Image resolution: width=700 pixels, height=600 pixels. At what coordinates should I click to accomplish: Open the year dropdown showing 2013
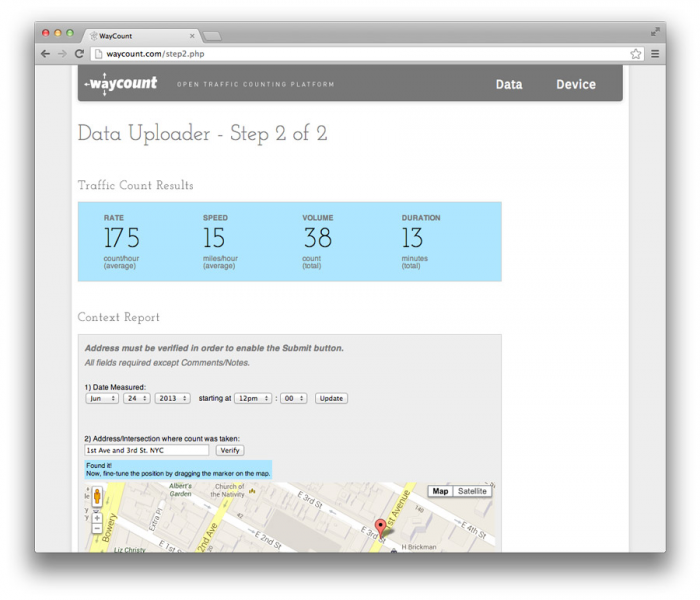[172, 398]
